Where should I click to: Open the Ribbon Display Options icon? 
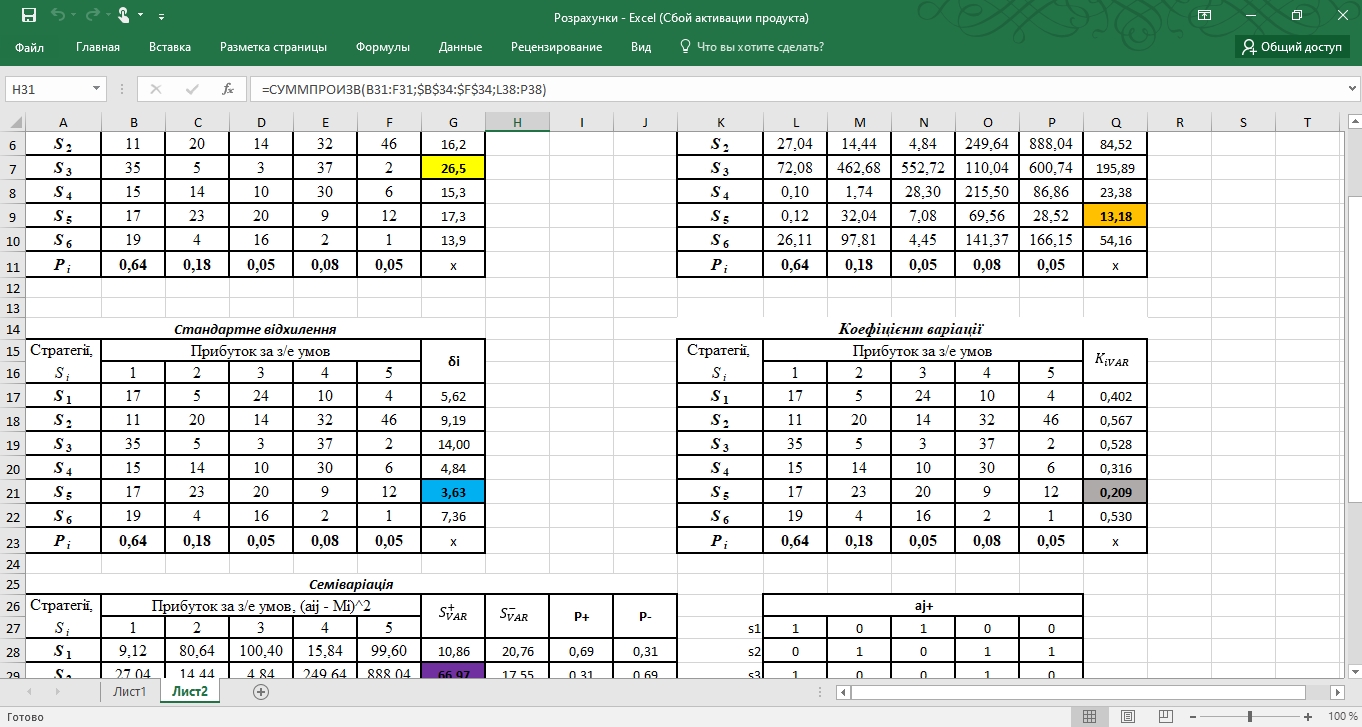1206,16
